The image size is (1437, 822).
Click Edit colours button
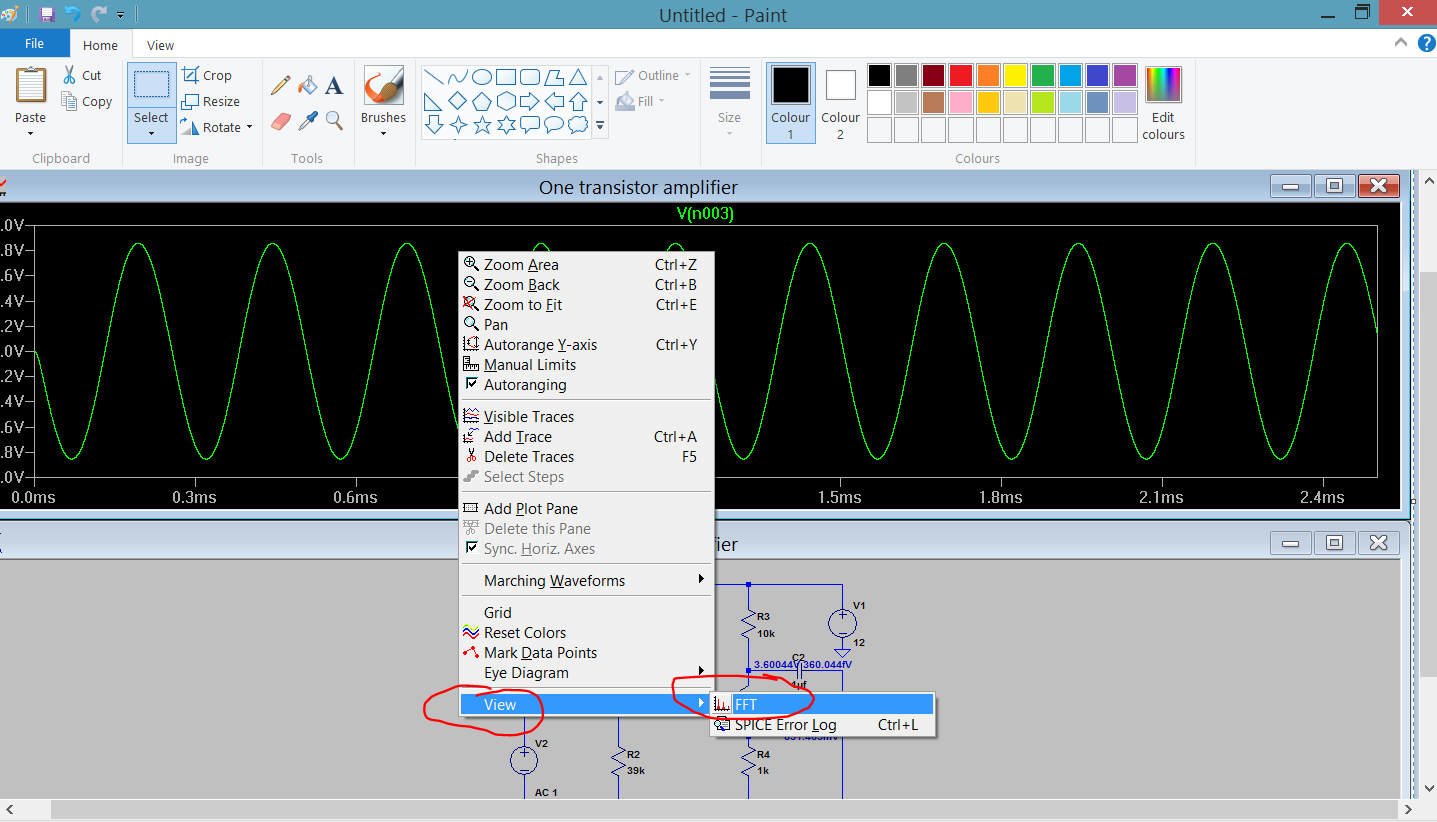(1163, 103)
